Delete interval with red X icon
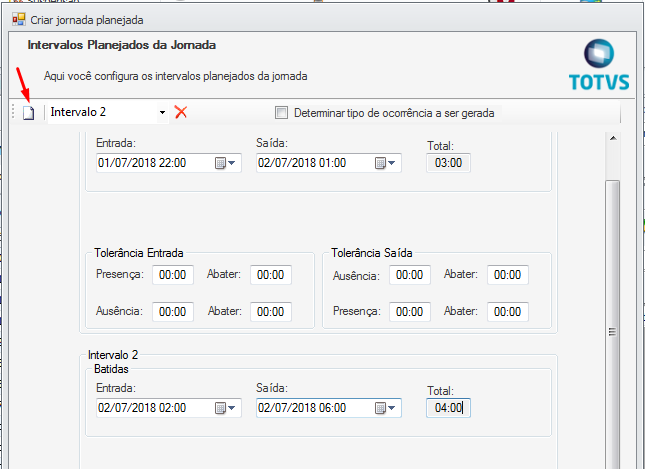645x469 pixels. click(181, 112)
